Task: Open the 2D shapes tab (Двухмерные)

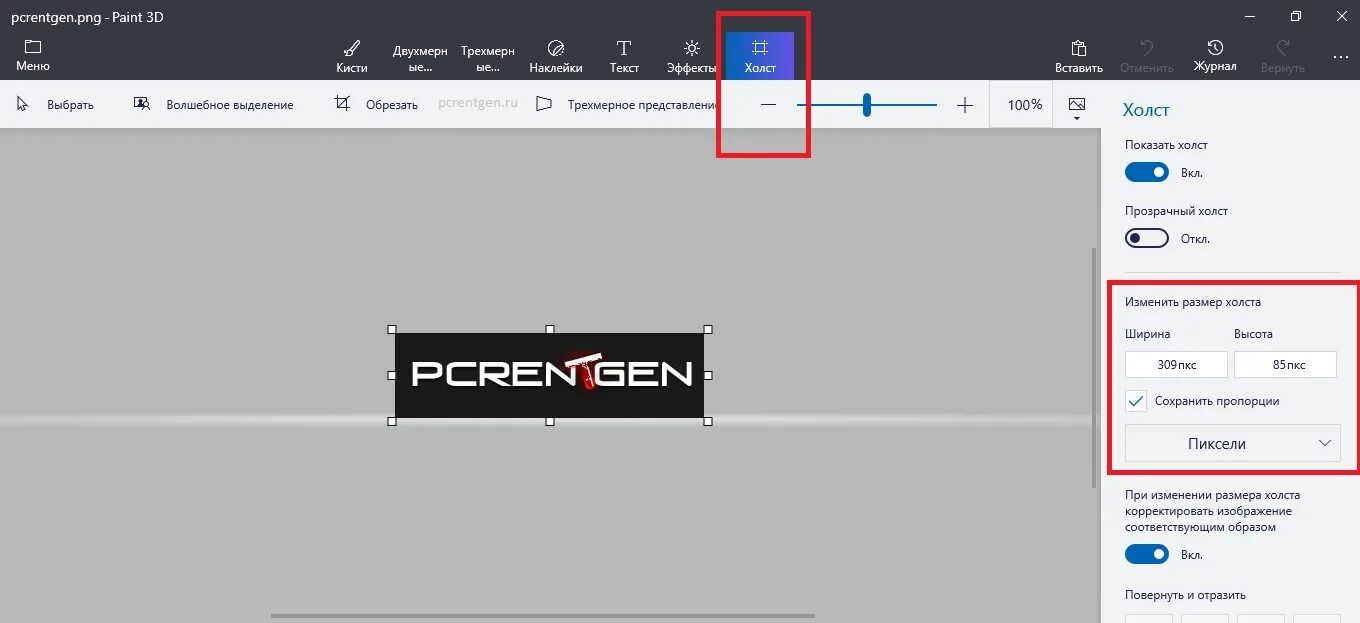Action: pyautogui.click(x=420, y=56)
